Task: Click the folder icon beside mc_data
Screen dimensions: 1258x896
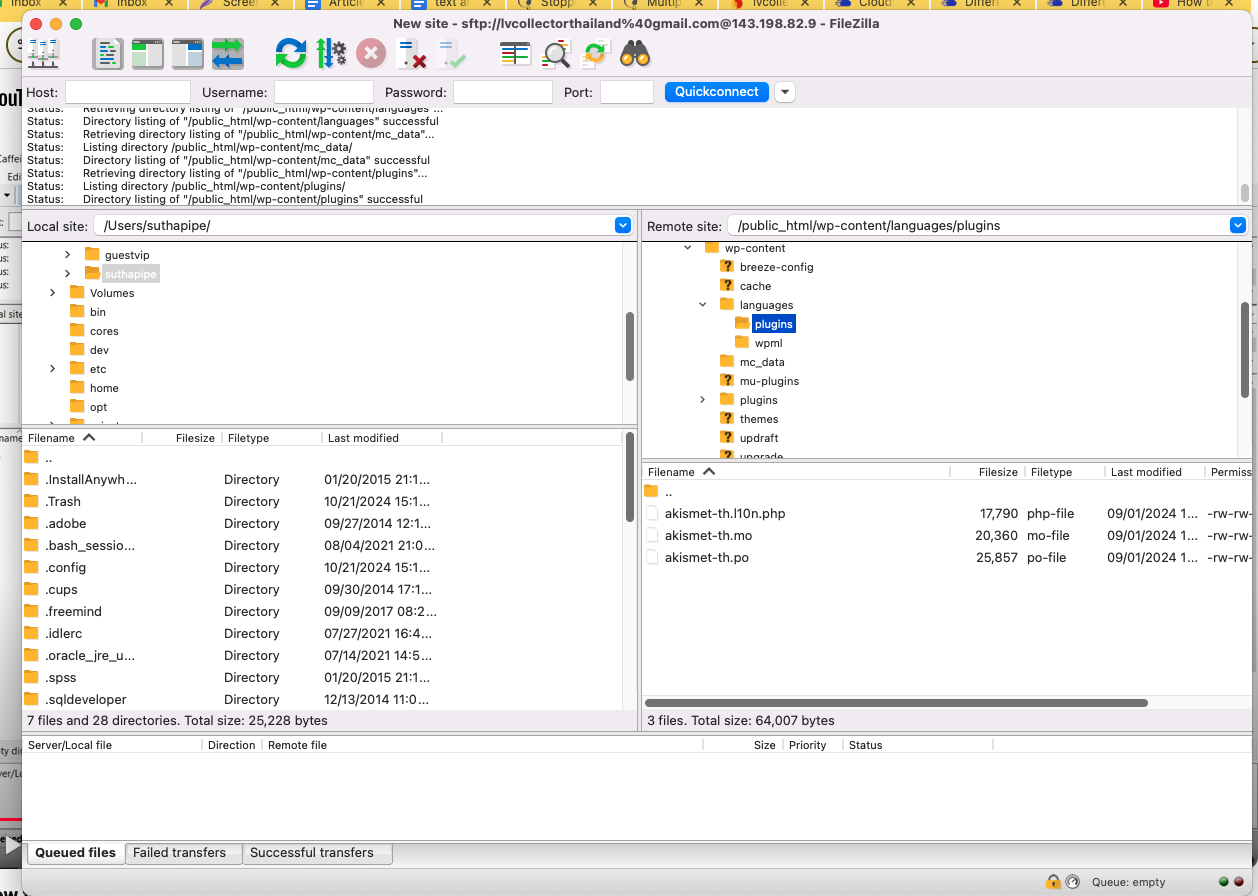Action: (727, 362)
